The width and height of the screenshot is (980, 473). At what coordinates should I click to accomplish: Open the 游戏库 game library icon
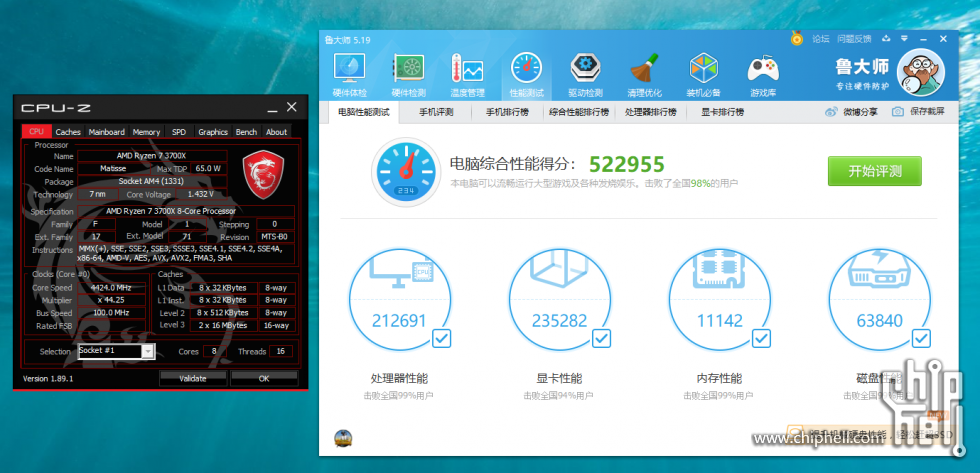(762, 74)
